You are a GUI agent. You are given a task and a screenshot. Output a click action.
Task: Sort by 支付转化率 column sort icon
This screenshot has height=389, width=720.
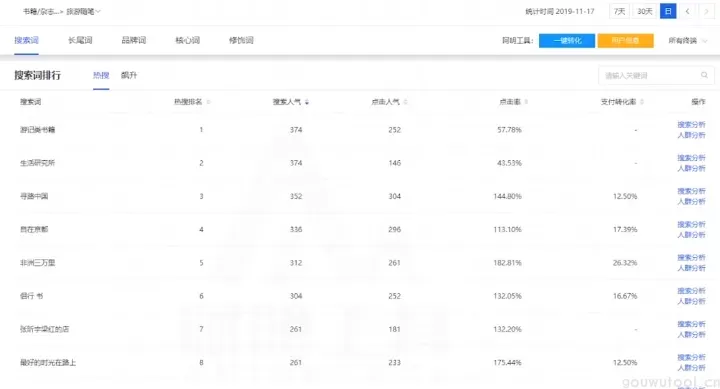pyautogui.click(x=642, y=102)
